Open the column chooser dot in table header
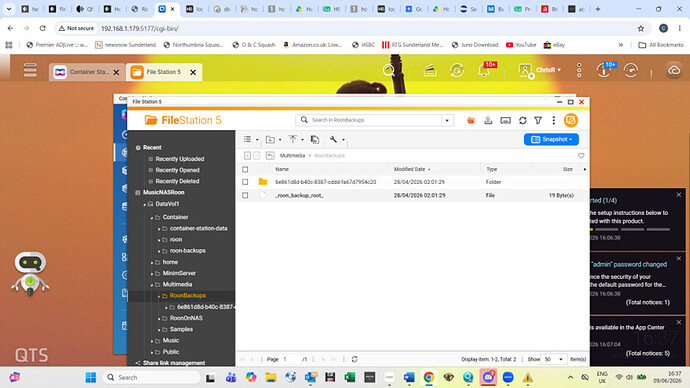This screenshot has height=388, width=690. (584, 169)
